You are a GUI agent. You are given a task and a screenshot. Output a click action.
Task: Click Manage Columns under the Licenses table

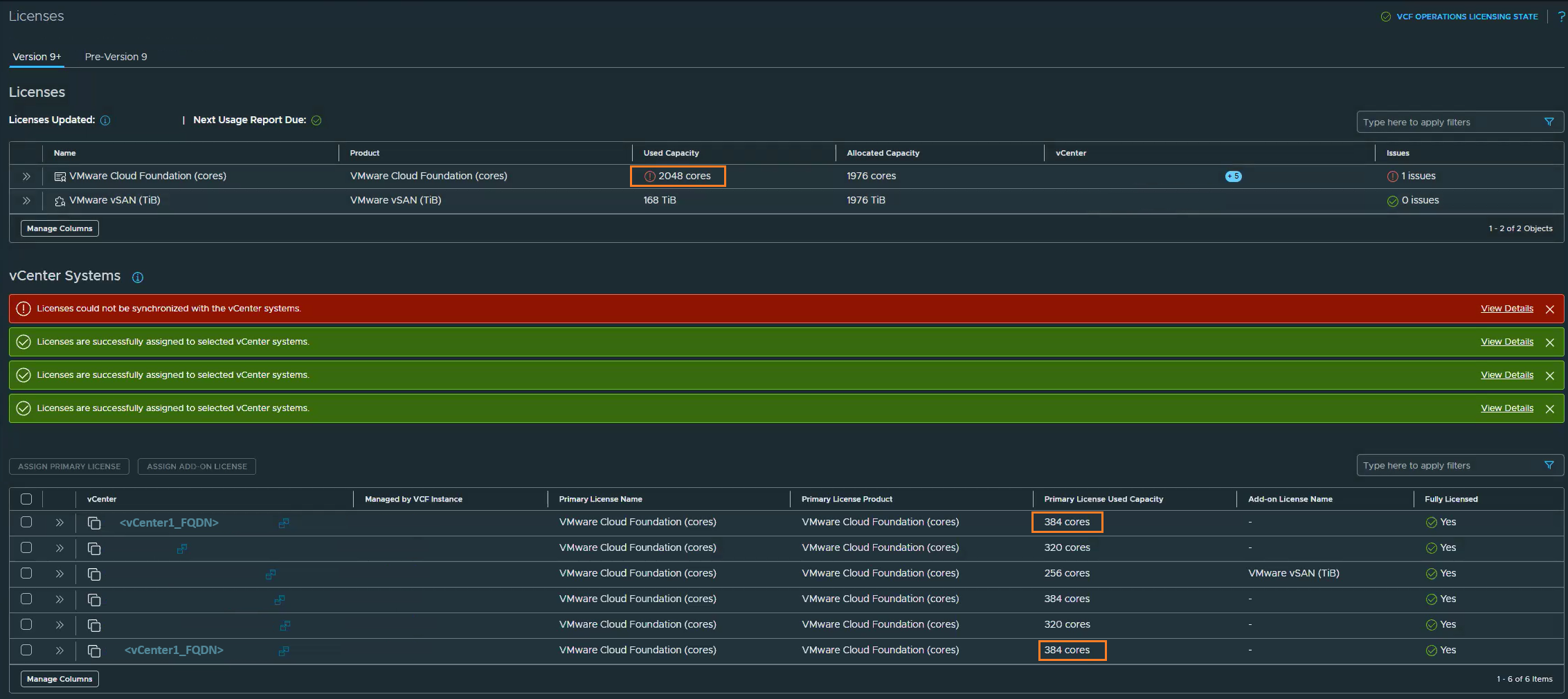[60, 228]
